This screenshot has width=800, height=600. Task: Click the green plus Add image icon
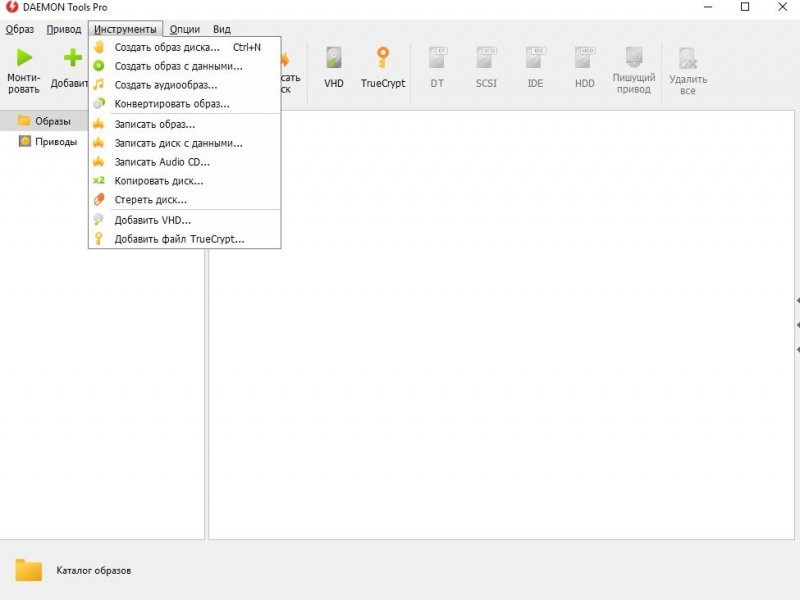(x=72, y=58)
